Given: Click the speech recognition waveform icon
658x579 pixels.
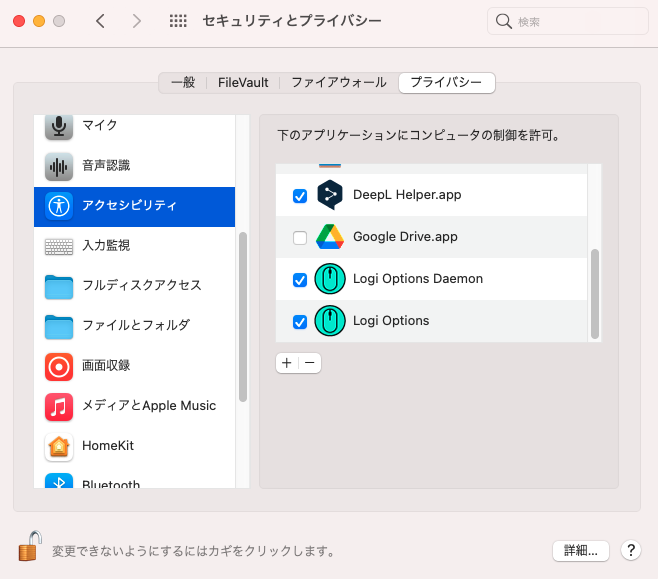Looking at the screenshot, I should 59,167.
